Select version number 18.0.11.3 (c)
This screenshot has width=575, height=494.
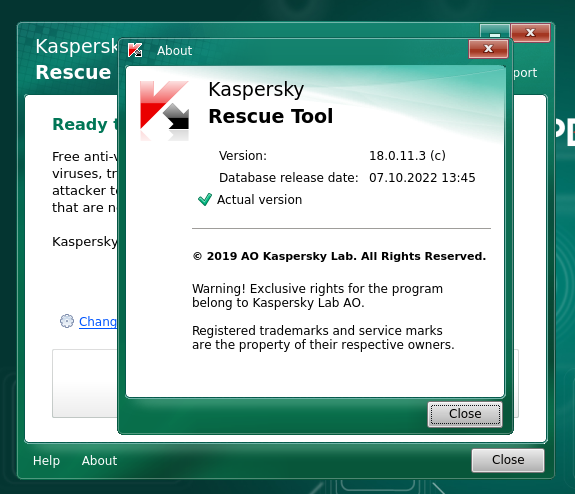click(x=407, y=155)
